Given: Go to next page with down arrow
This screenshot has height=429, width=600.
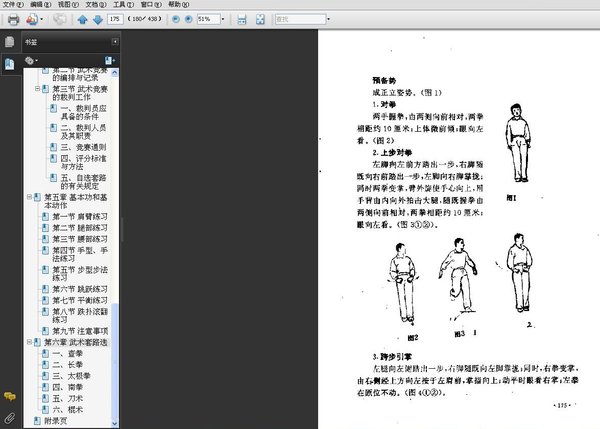Looking at the screenshot, I should 98,20.
